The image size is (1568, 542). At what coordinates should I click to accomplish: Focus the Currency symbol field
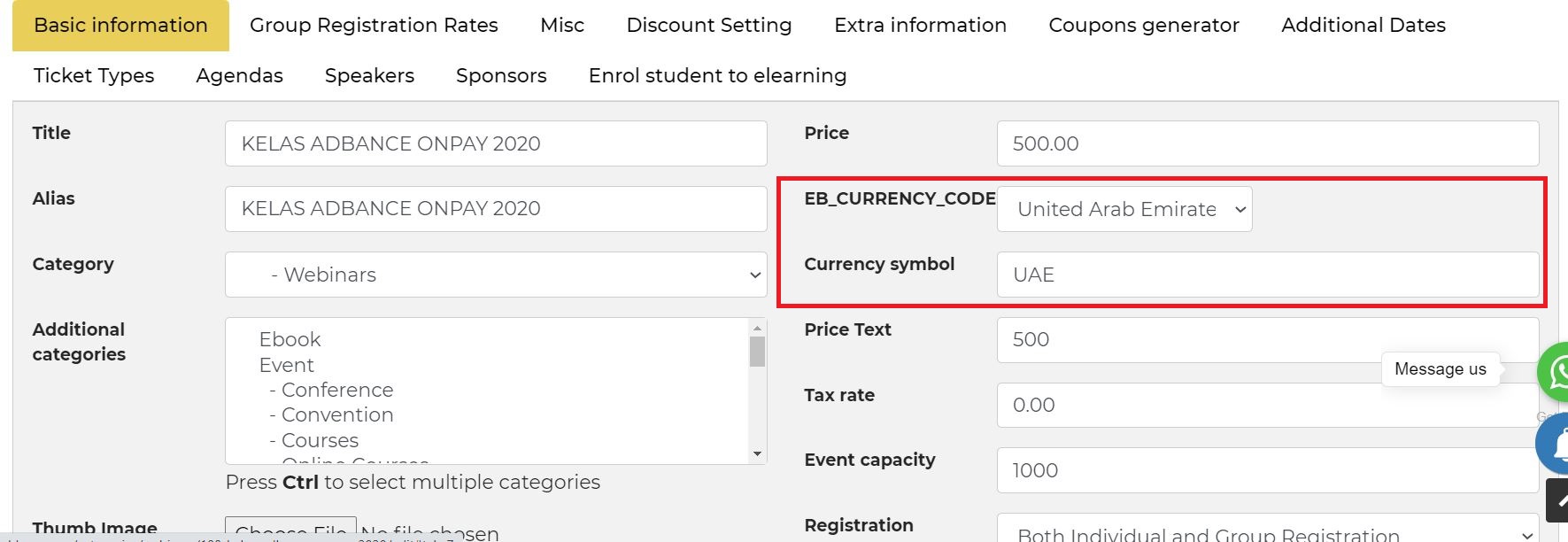tap(1267, 275)
